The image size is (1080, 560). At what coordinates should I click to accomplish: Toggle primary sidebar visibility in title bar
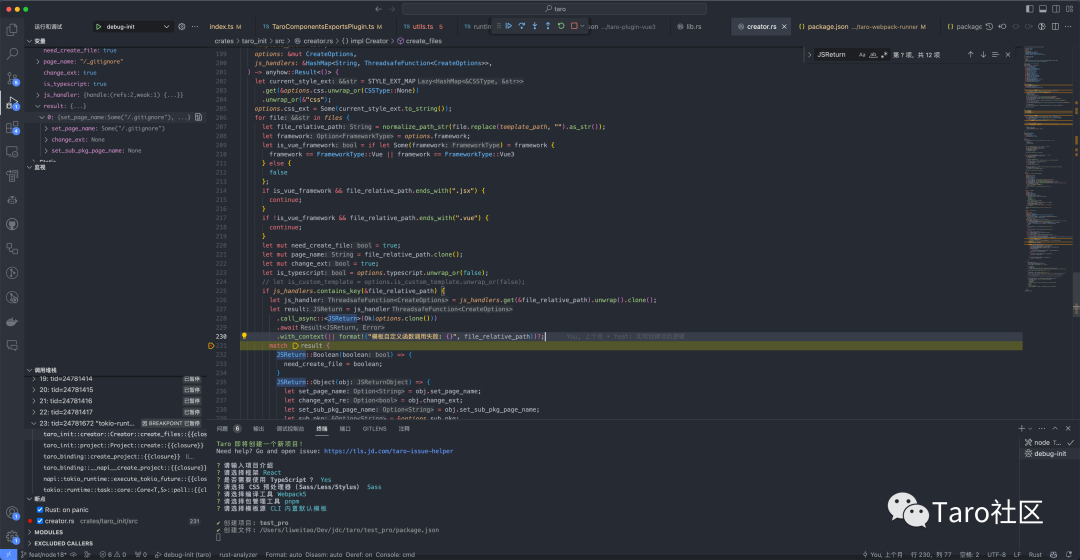point(1029,9)
